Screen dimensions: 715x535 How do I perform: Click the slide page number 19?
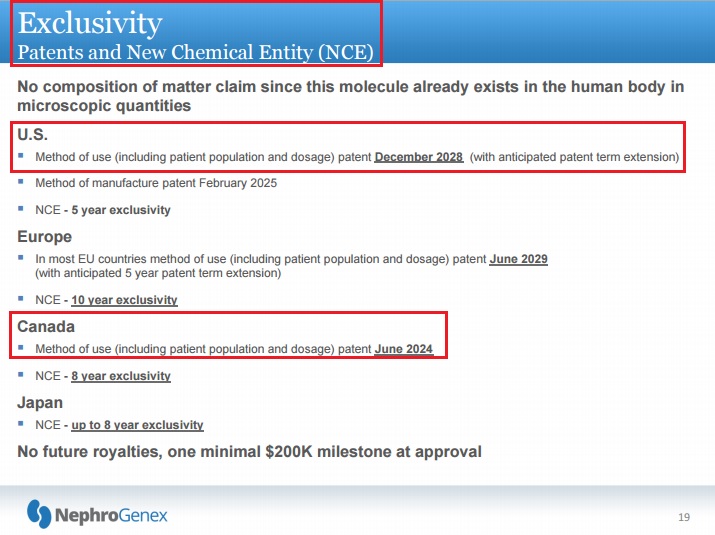tap(684, 517)
